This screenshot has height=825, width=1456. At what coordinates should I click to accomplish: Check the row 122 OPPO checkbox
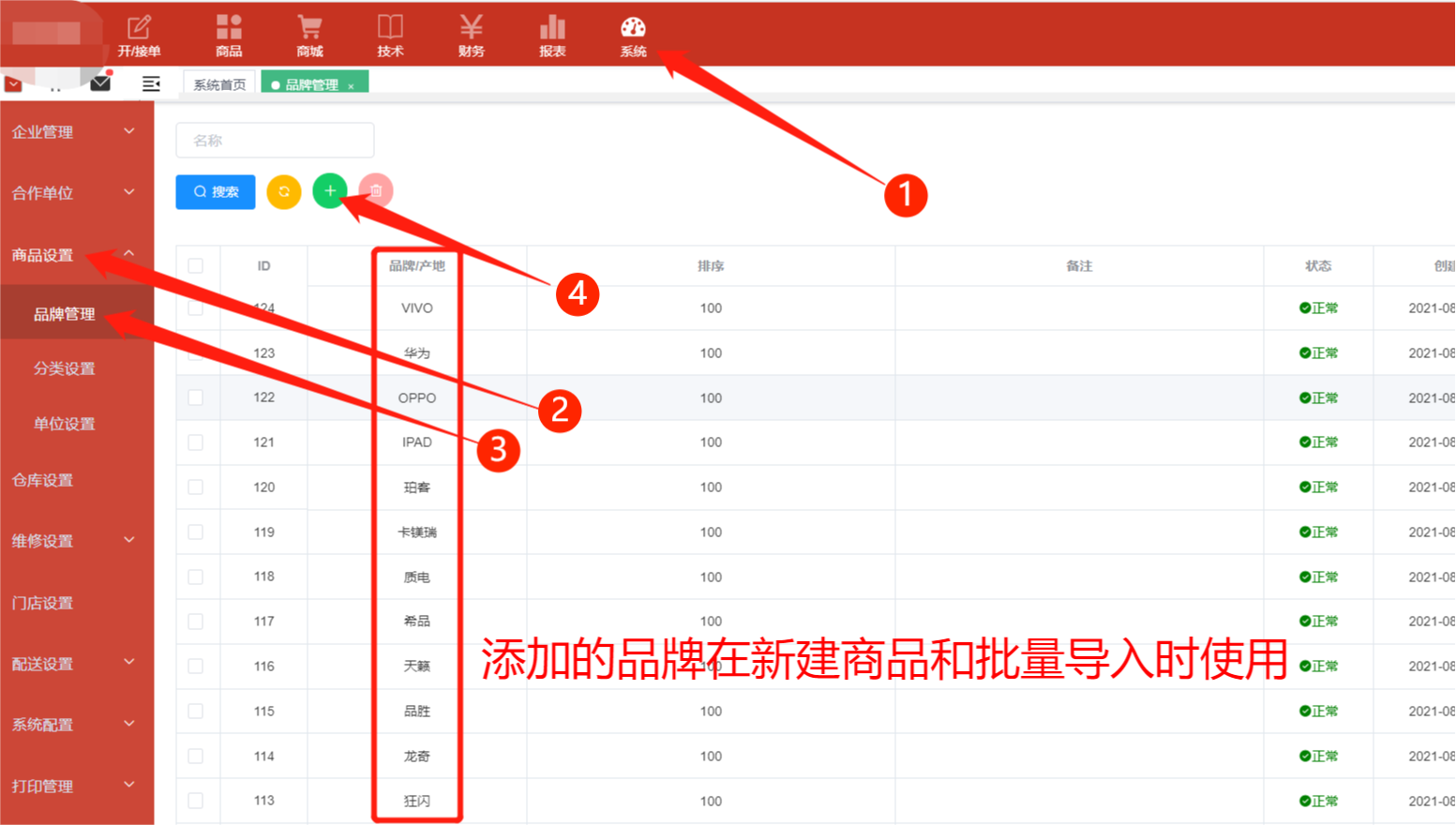point(196,397)
